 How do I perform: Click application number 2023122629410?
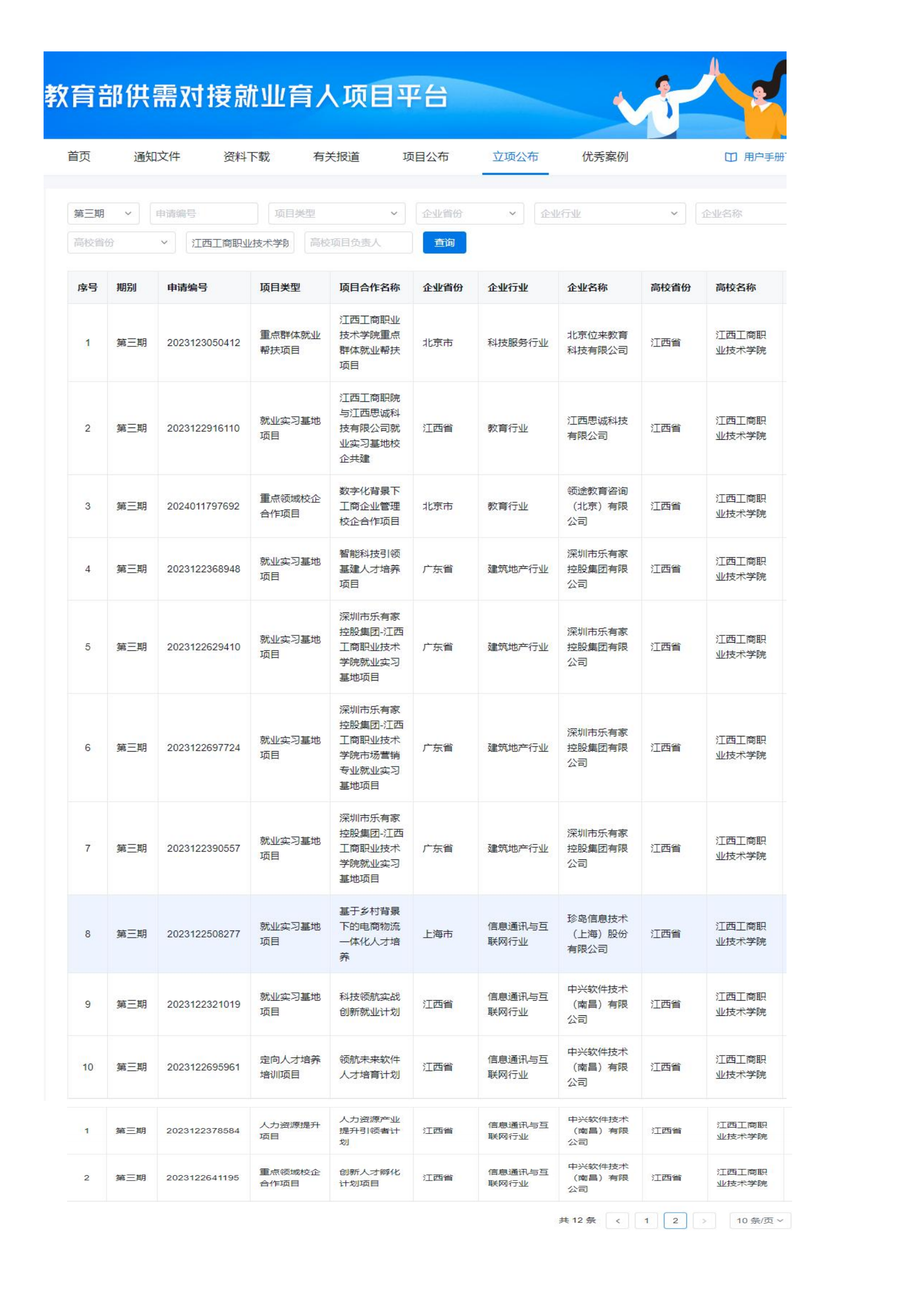(x=204, y=647)
